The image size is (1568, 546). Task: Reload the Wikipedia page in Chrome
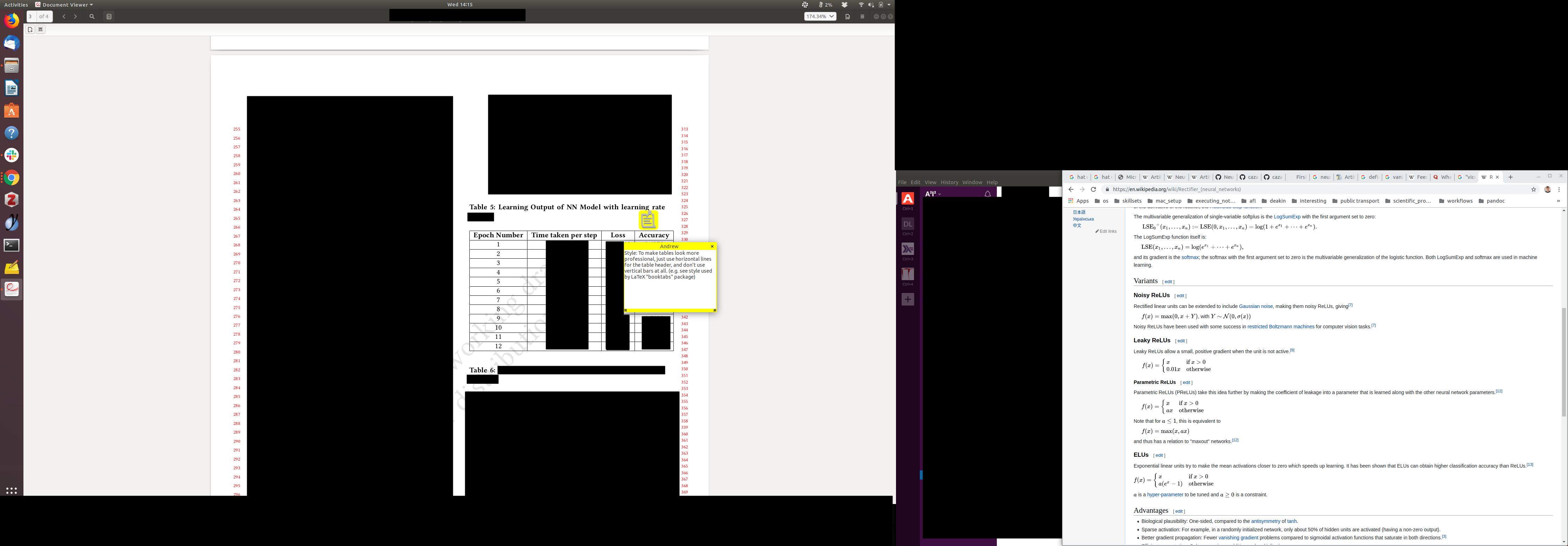click(1093, 189)
